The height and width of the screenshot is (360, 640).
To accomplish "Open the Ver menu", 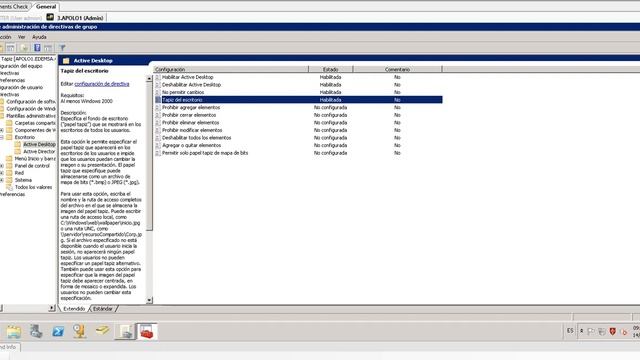I will point(22,37).
